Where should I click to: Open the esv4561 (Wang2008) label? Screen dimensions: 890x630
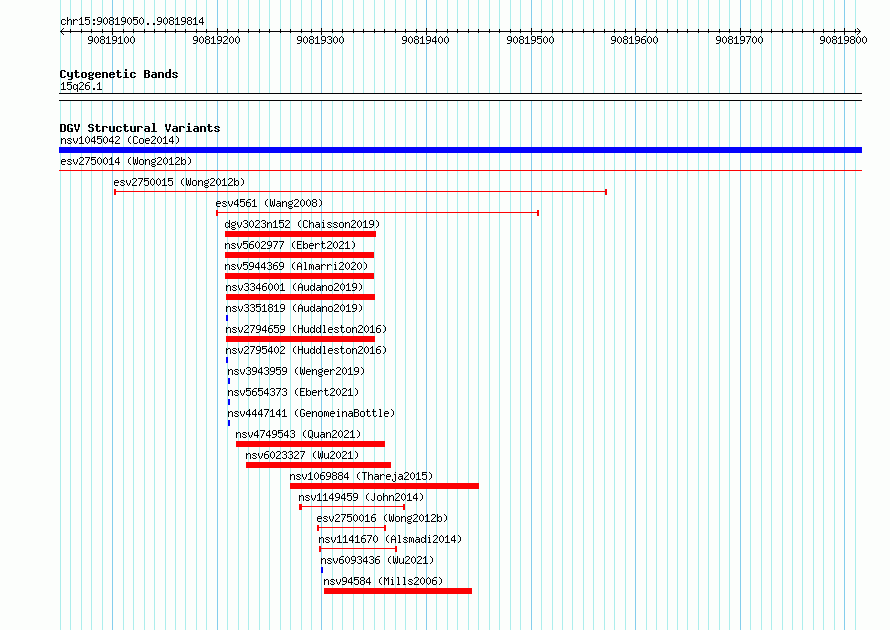click(269, 203)
